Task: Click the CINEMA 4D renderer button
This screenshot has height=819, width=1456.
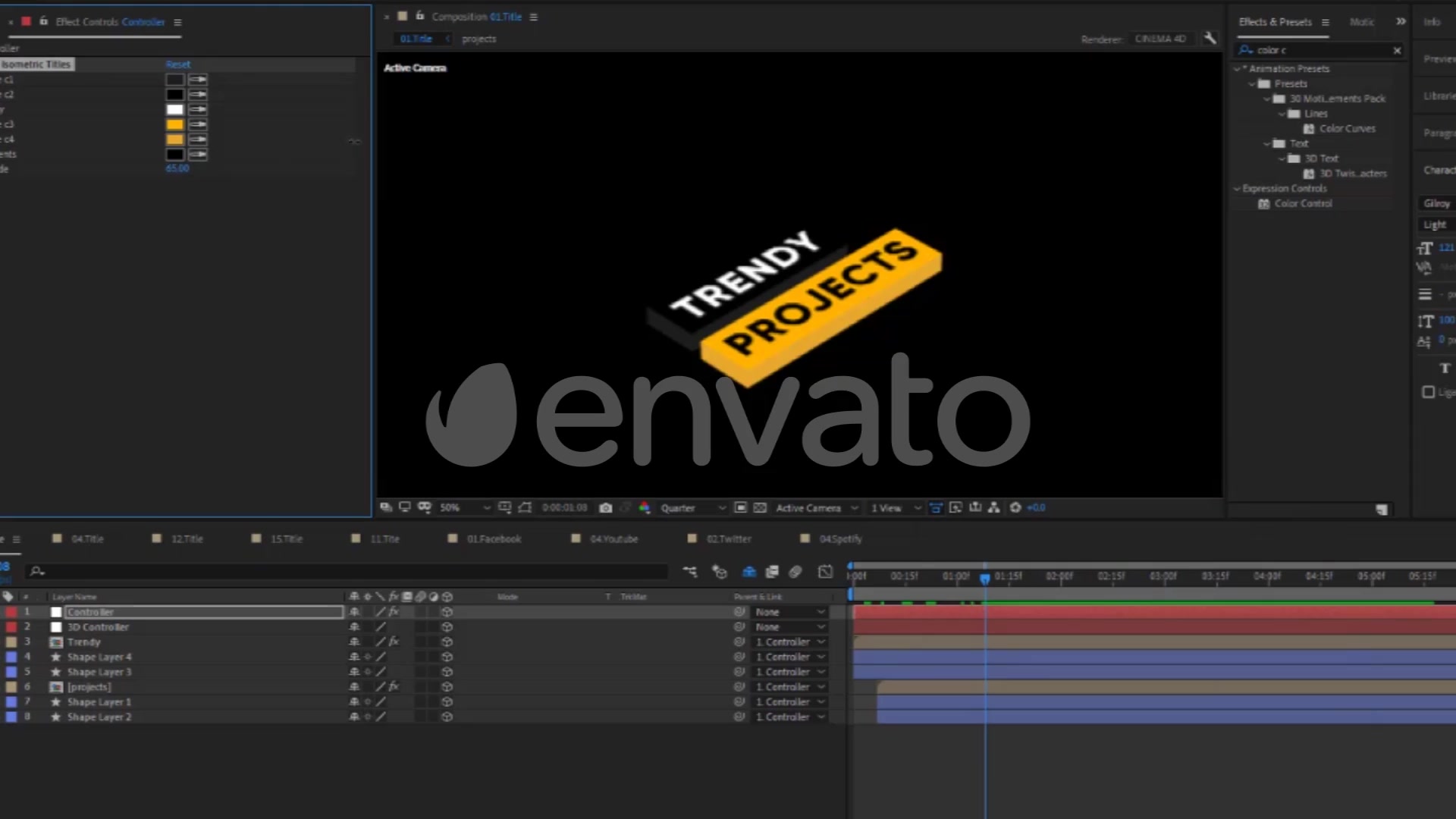Action: 1160,39
